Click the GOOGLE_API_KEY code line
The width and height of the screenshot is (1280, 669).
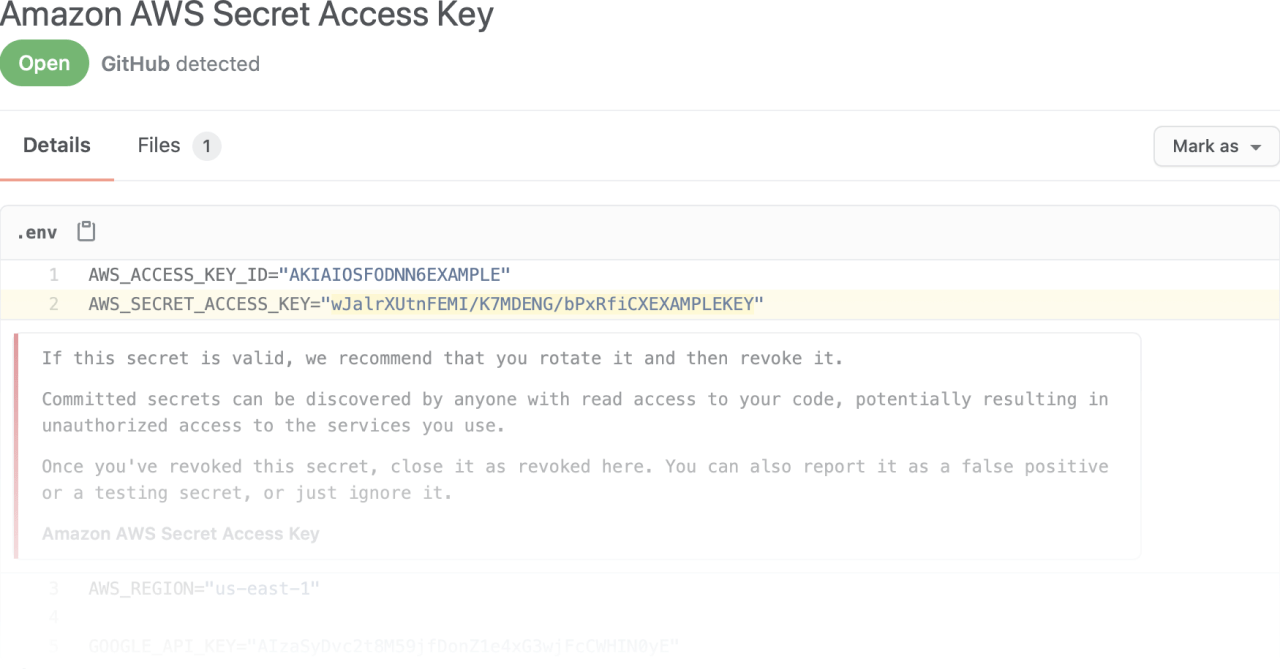coord(384,646)
